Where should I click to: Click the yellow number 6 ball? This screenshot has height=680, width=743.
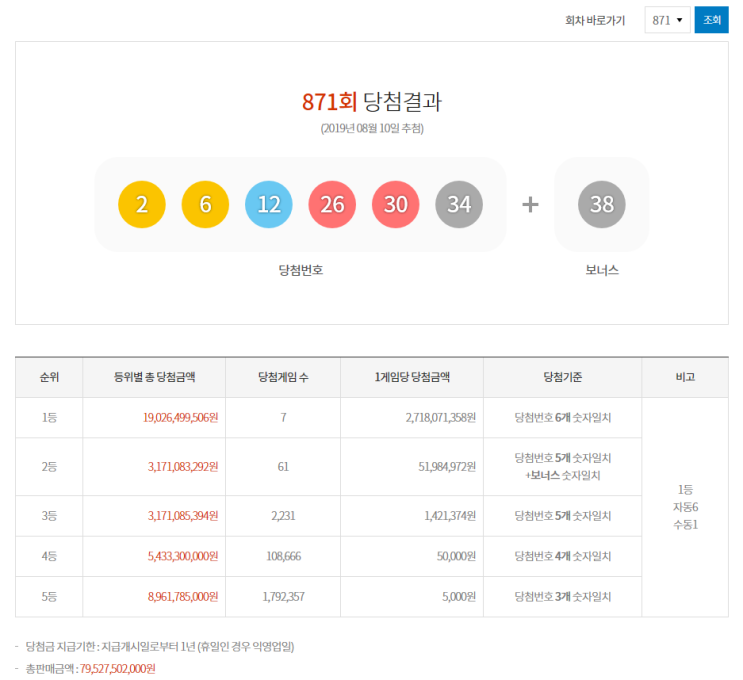tap(205, 204)
